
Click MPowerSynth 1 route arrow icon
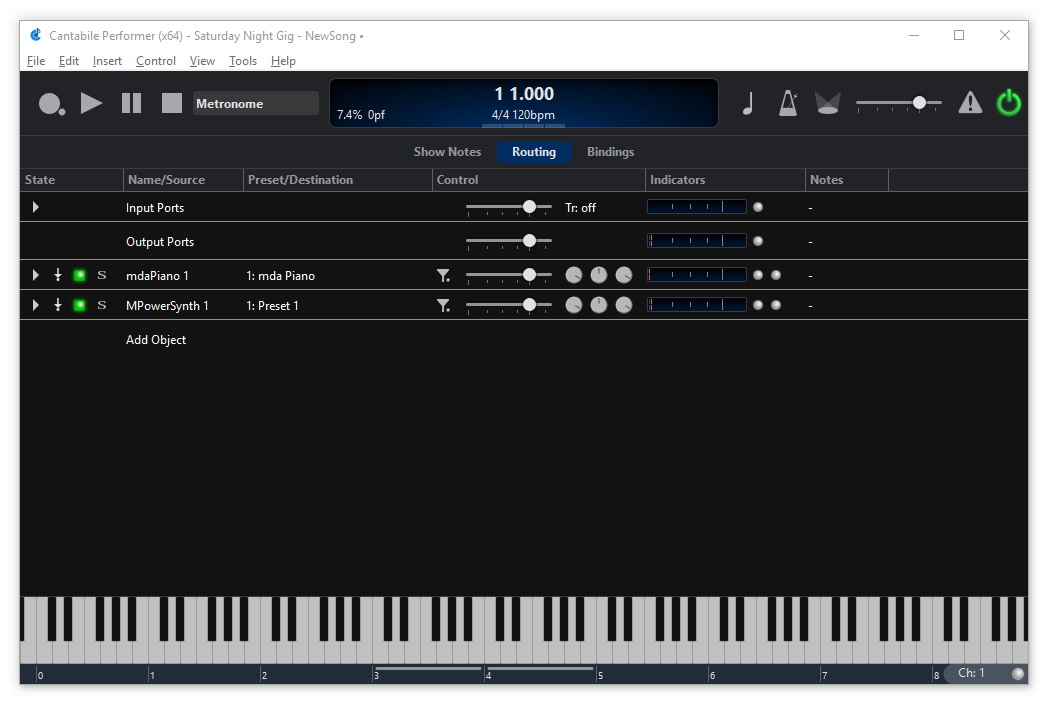click(x=58, y=305)
